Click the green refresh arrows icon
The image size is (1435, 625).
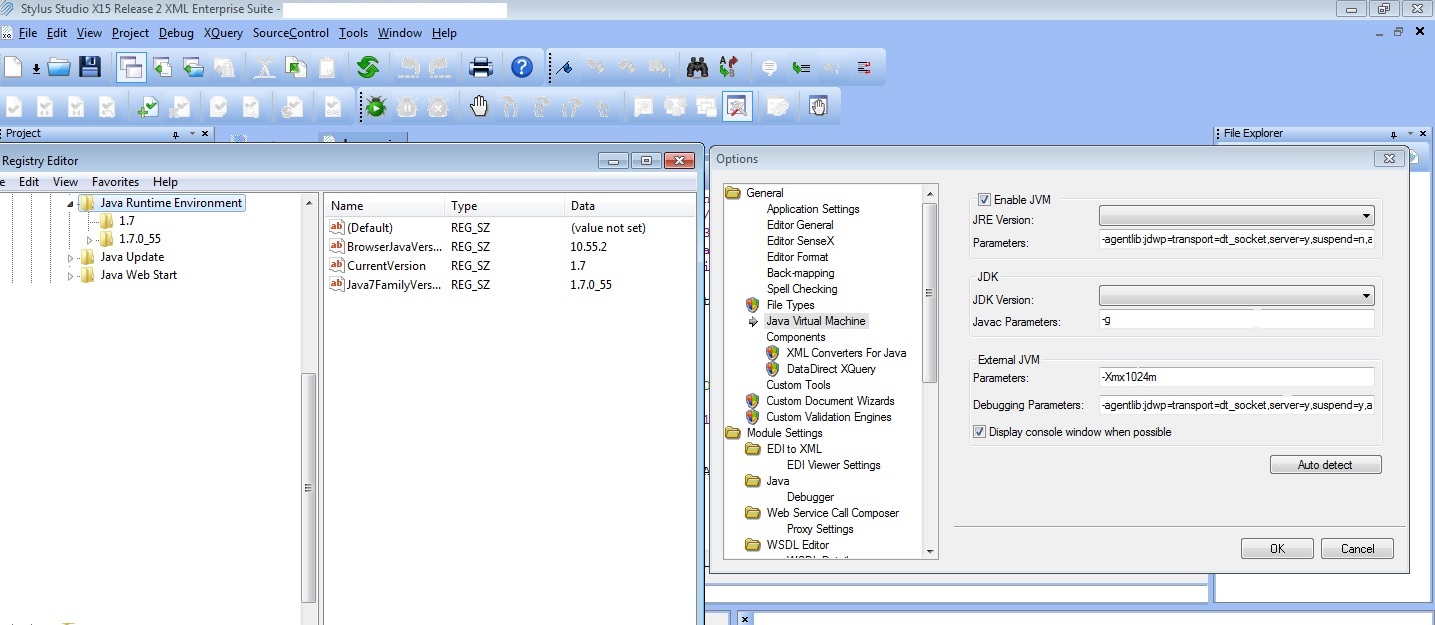(x=368, y=68)
